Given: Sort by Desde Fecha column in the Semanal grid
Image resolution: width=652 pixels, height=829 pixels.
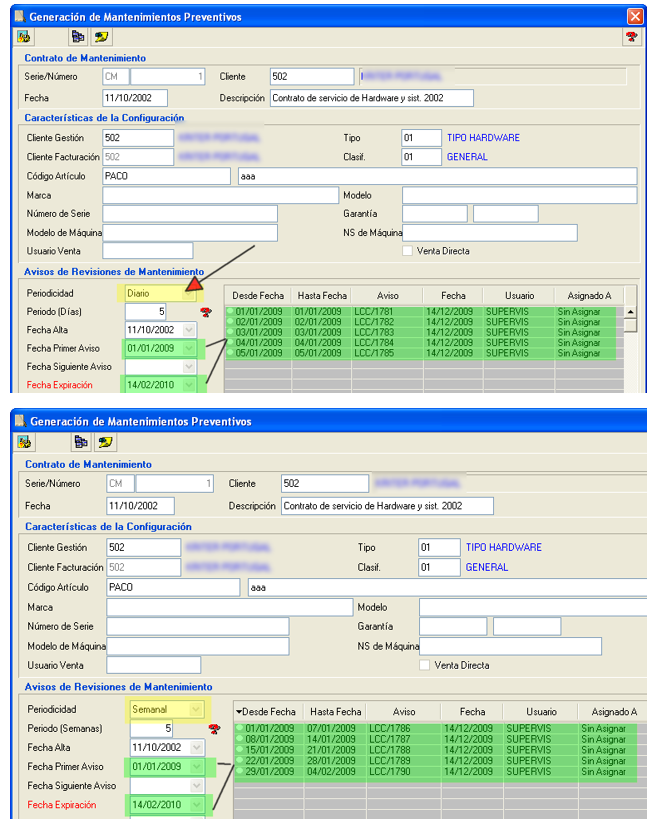Looking at the screenshot, I should click(x=269, y=712).
